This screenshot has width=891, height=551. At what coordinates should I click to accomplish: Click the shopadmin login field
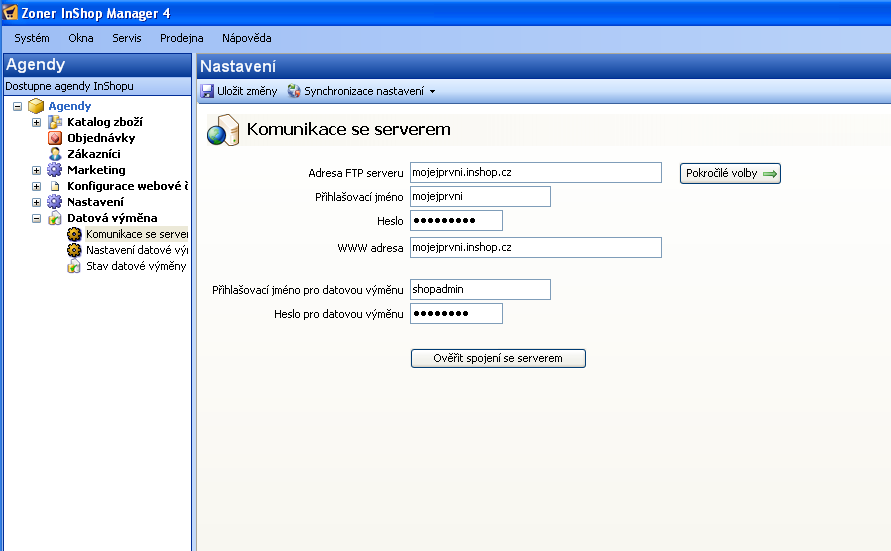coord(480,290)
